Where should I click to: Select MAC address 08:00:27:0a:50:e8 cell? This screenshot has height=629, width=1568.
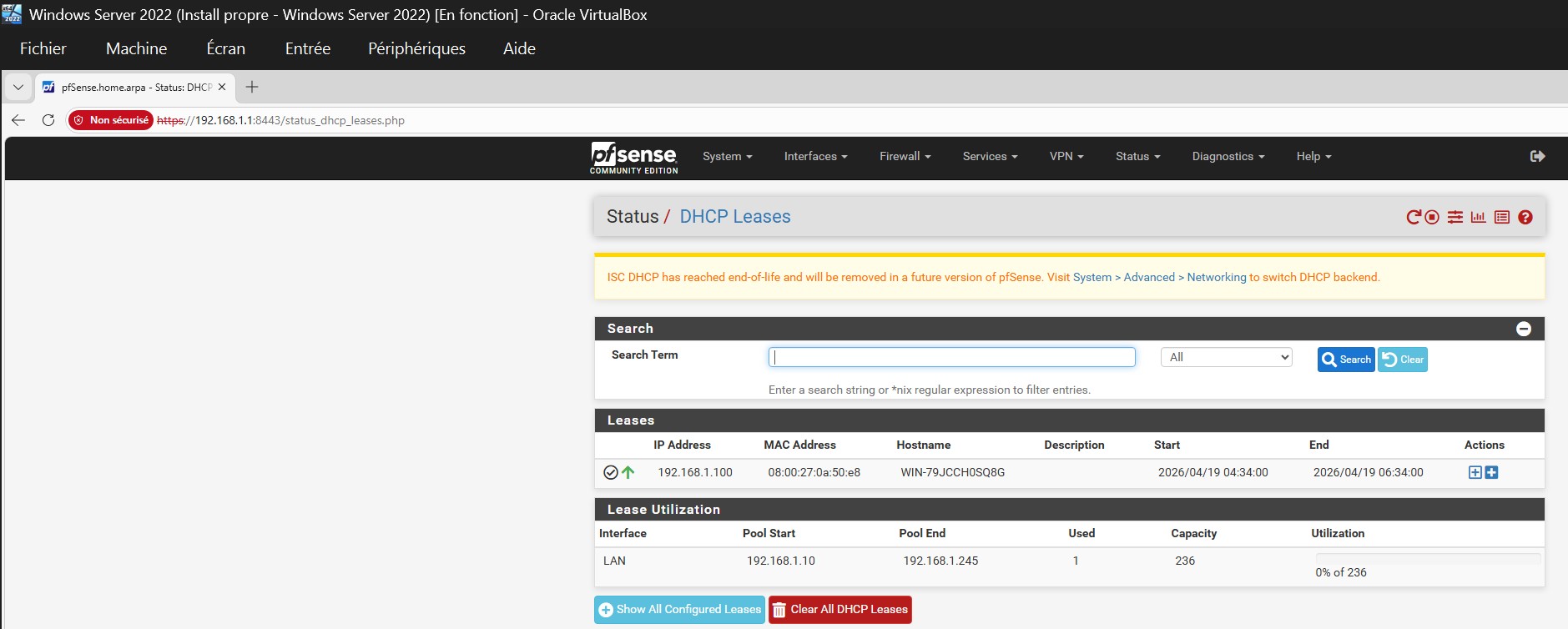click(814, 472)
